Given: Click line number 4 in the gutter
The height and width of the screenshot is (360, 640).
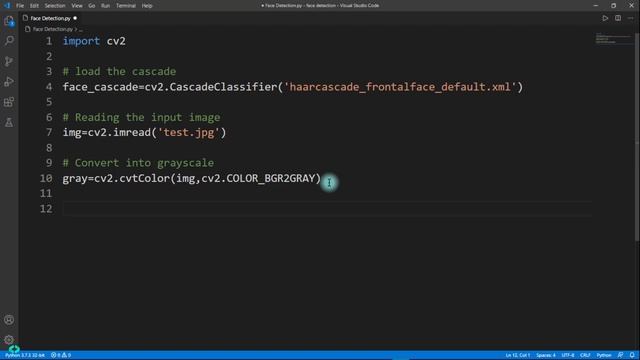Looking at the screenshot, I should (x=49, y=87).
